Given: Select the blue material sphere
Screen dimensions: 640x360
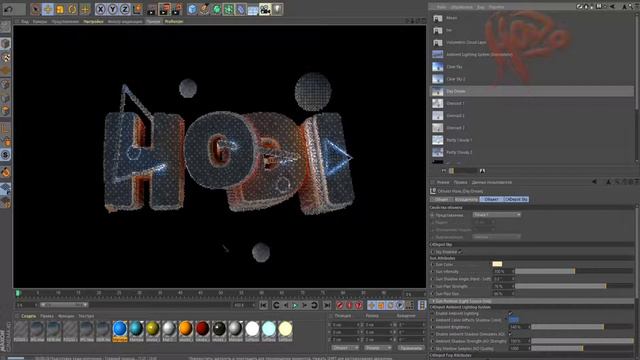Looking at the screenshot, I should click(120, 329).
